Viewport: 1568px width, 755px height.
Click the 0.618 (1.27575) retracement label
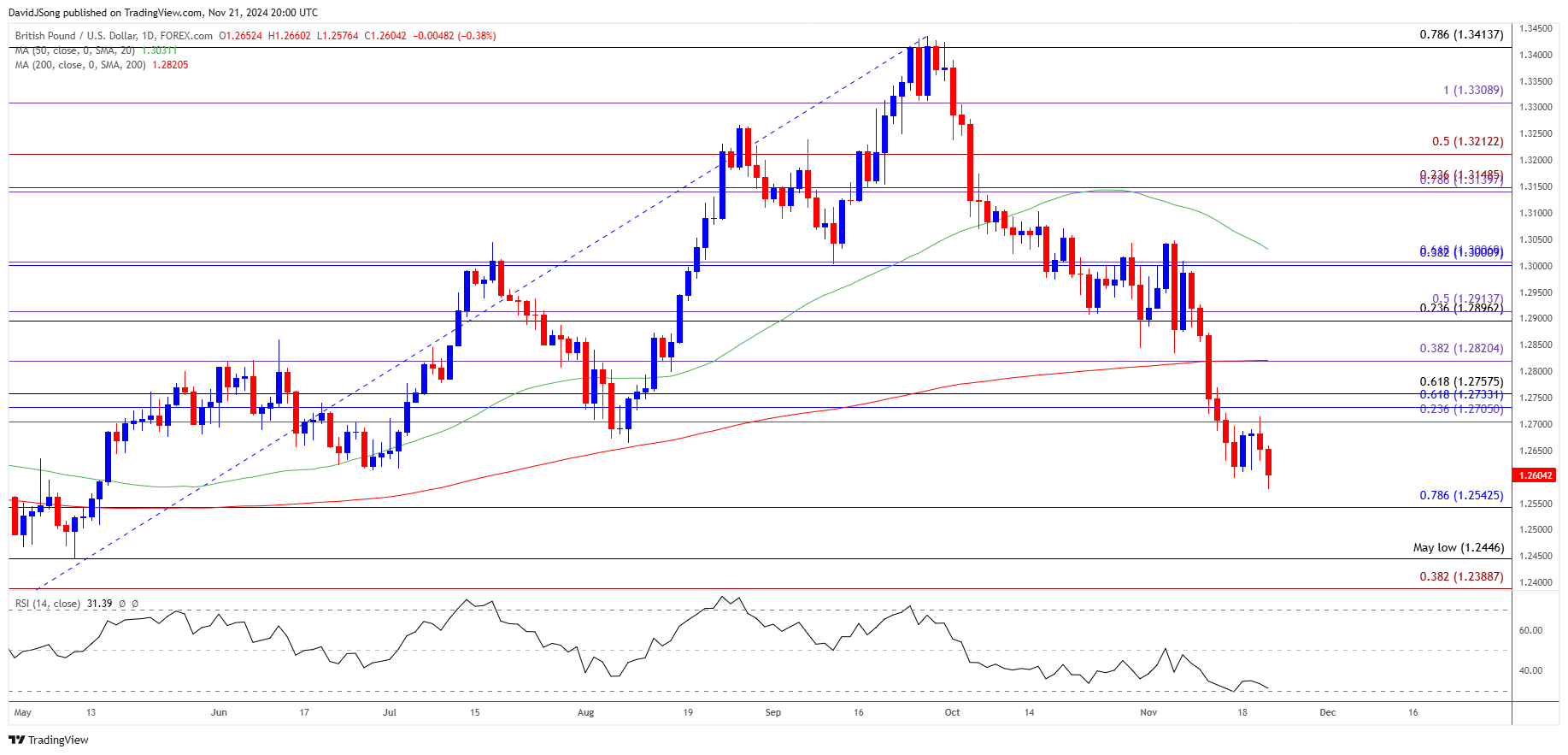1460,382
